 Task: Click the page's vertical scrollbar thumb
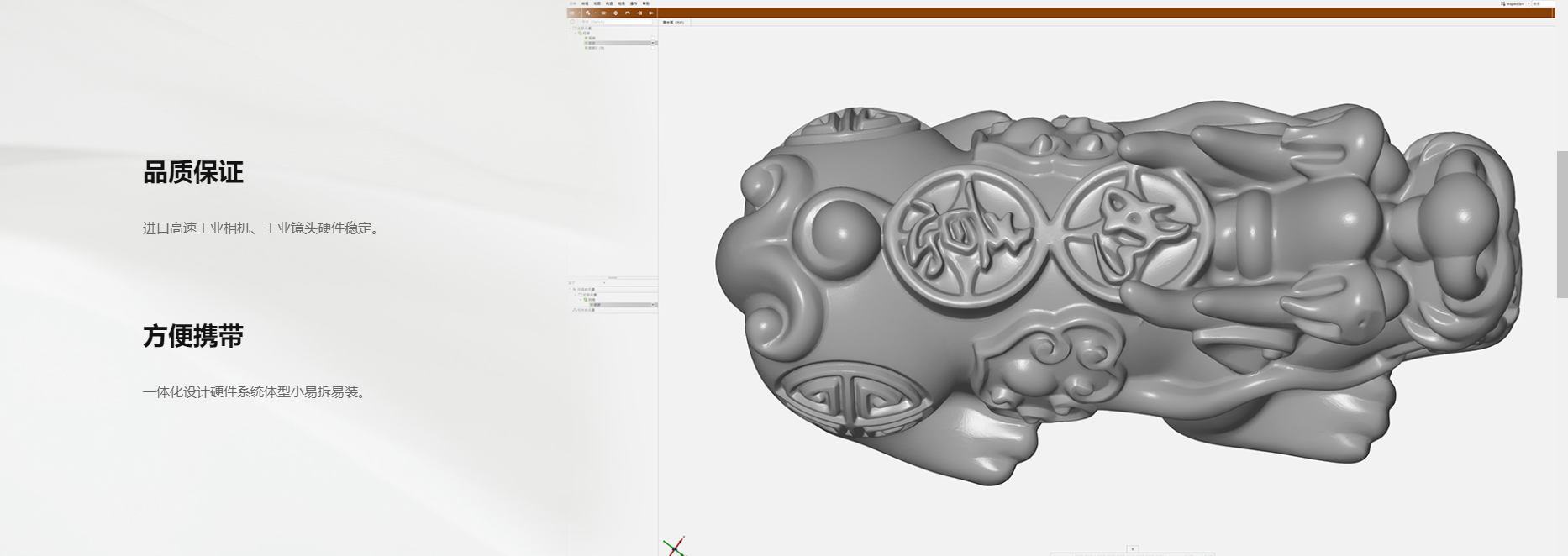[x=1562, y=224]
